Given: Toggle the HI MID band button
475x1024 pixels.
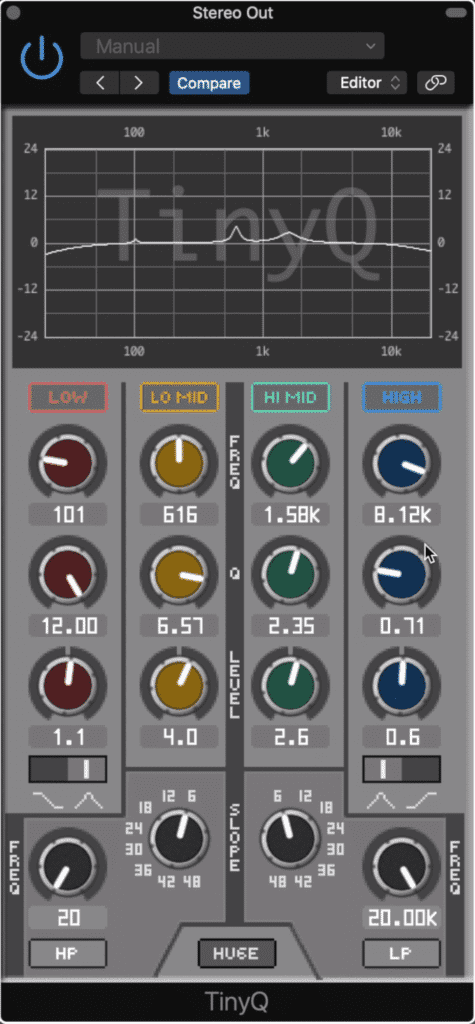Looking at the screenshot, I should 290,397.
